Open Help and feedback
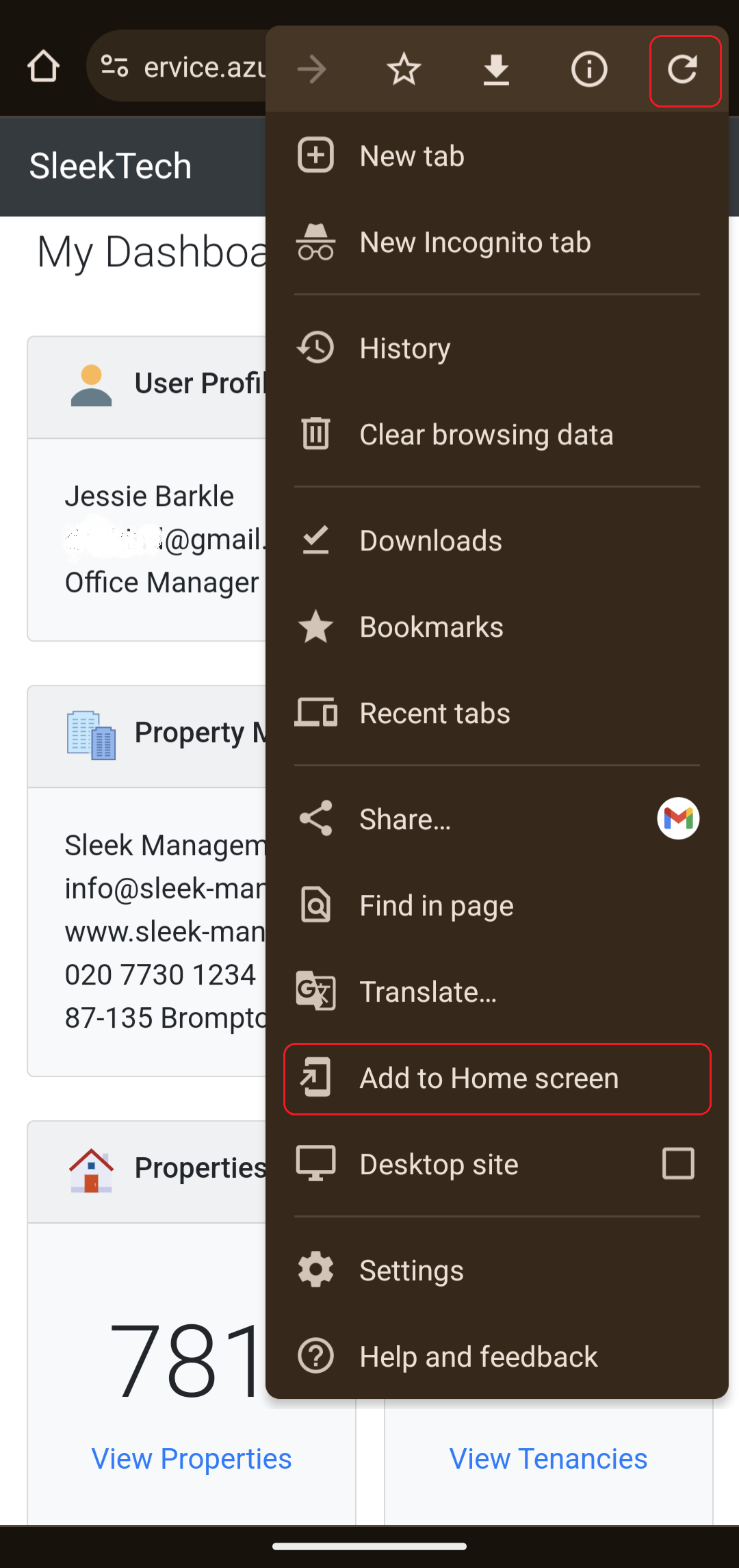Image resolution: width=739 pixels, height=1568 pixels. point(497,1356)
